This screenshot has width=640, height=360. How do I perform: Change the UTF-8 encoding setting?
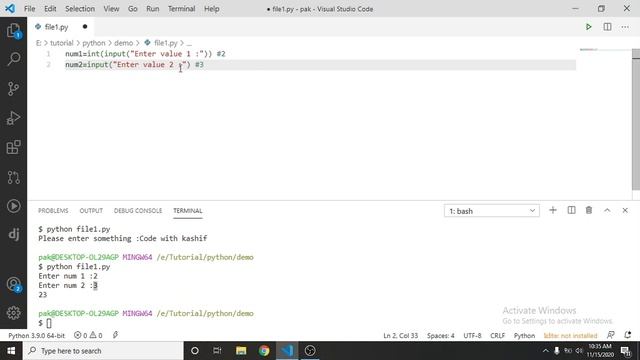pyautogui.click(x=472, y=336)
